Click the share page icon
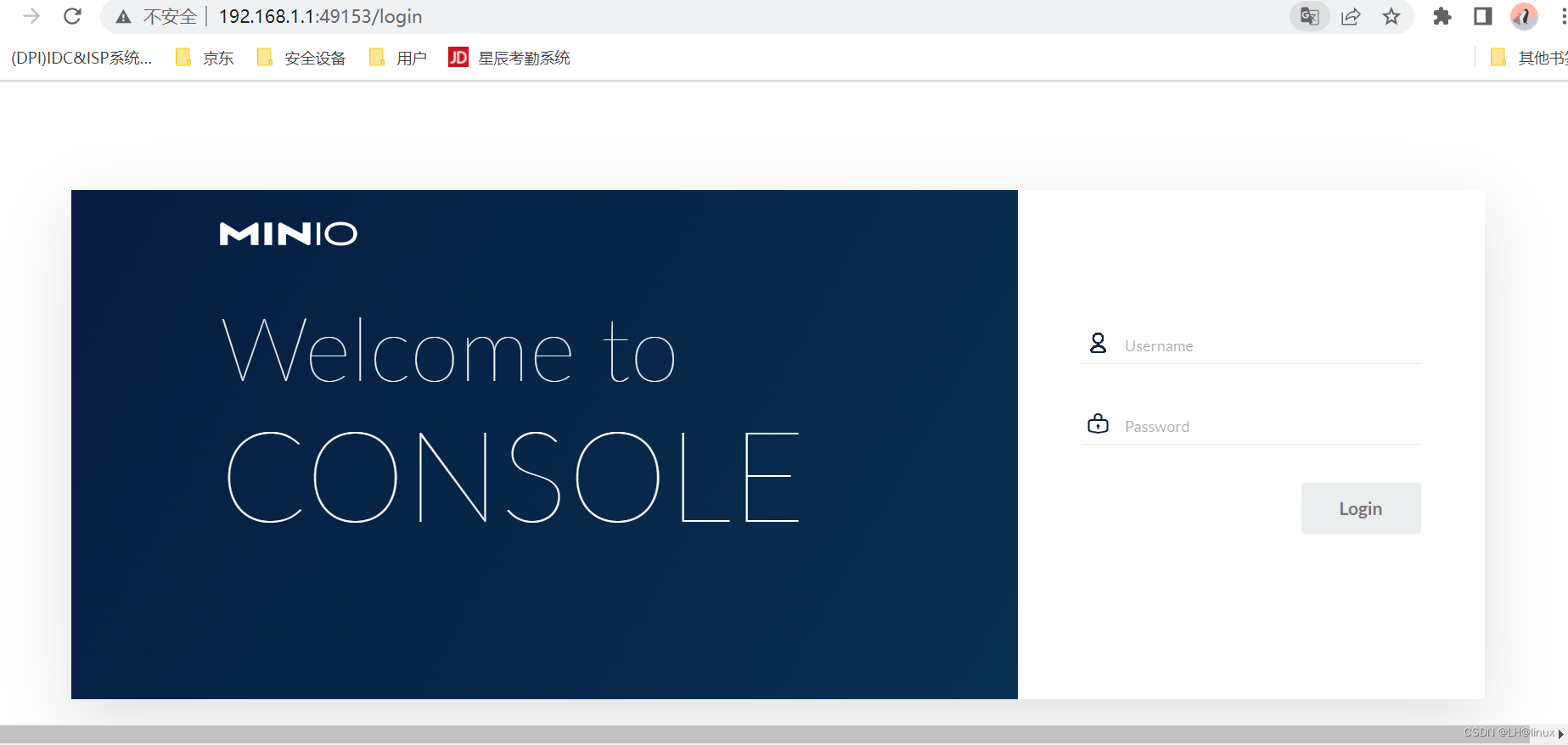This screenshot has width=1568, height=745. (x=1351, y=16)
